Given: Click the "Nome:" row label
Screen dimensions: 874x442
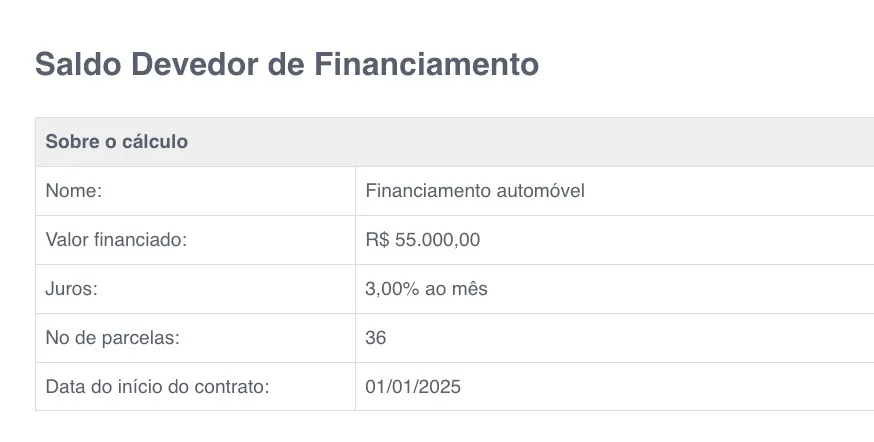Looking at the screenshot, I should [x=74, y=191].
